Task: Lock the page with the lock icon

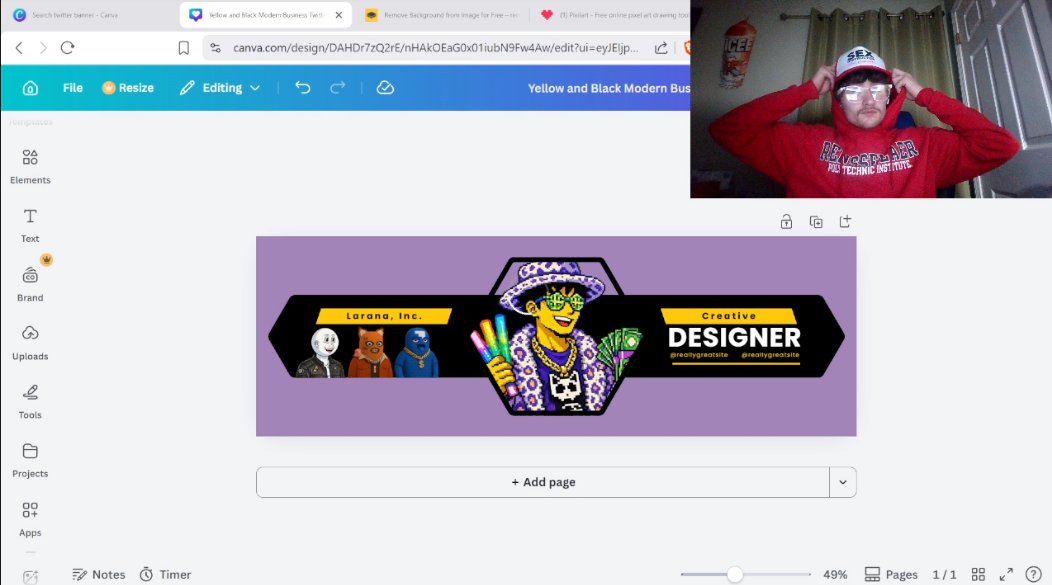Action: click(786, 222)
